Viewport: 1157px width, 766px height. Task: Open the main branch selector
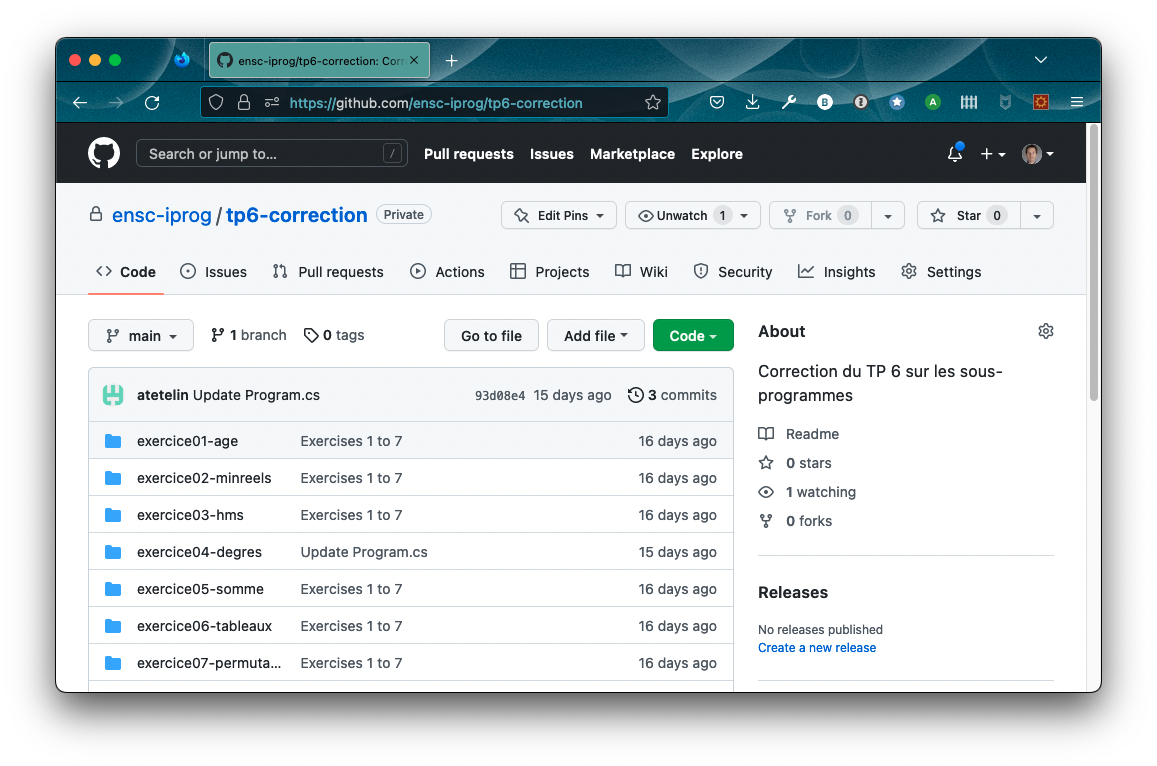pyautogui.click(x=141, y=336)
